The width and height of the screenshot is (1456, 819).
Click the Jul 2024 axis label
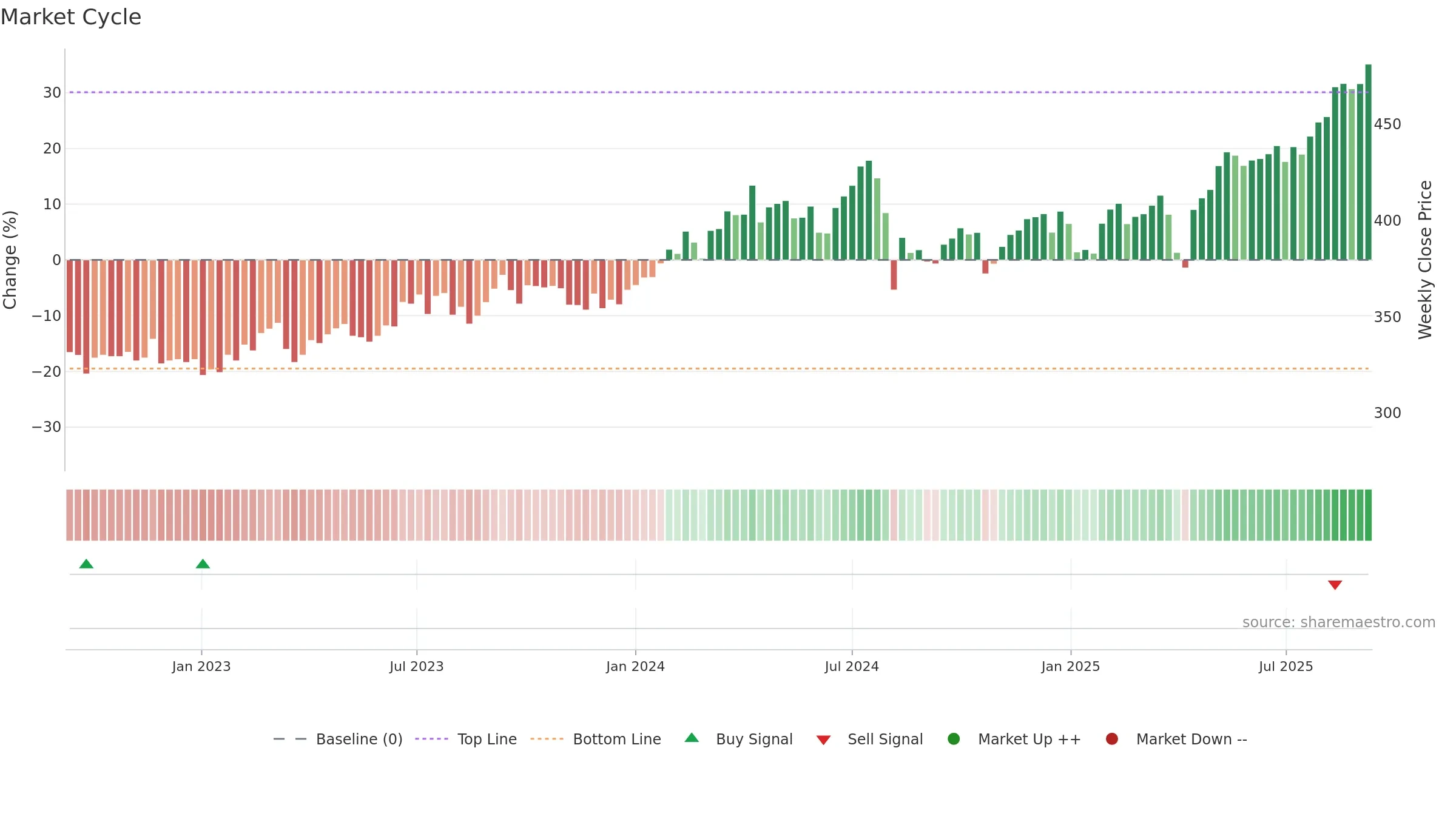point(852,666)
